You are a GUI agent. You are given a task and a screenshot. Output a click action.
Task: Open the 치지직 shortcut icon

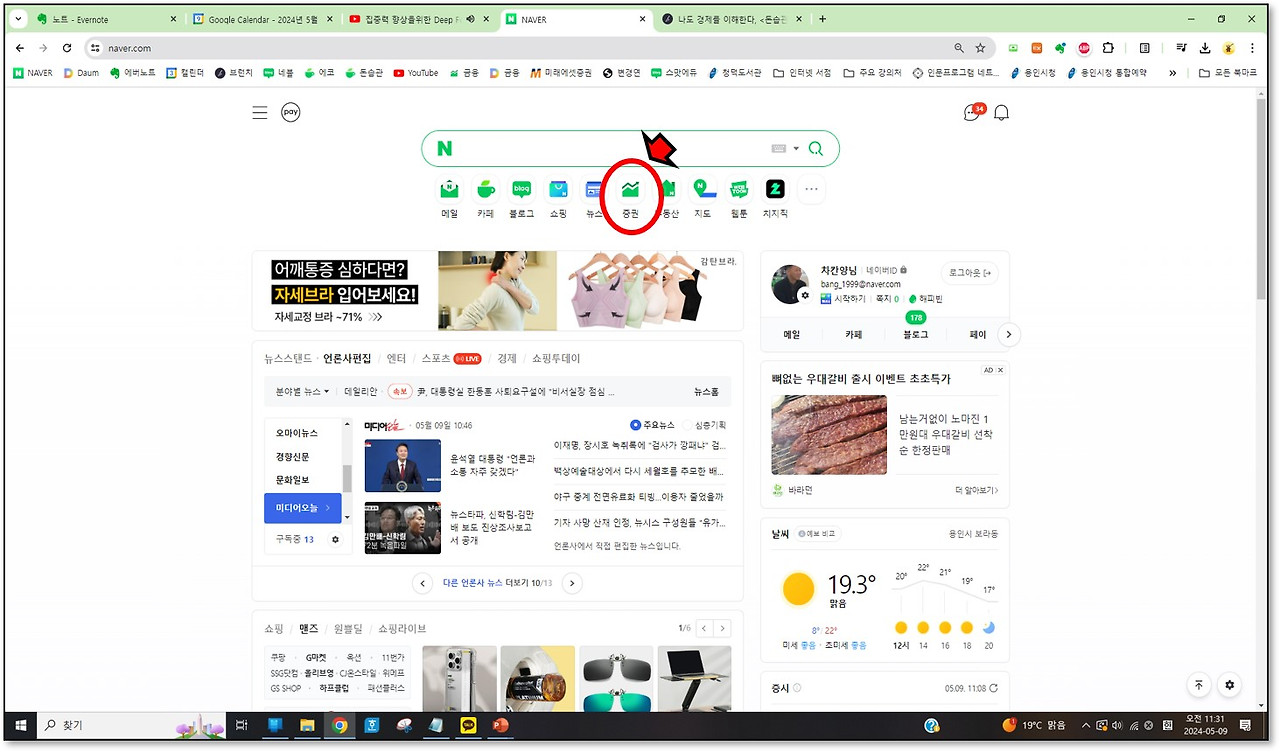point(775,188)
